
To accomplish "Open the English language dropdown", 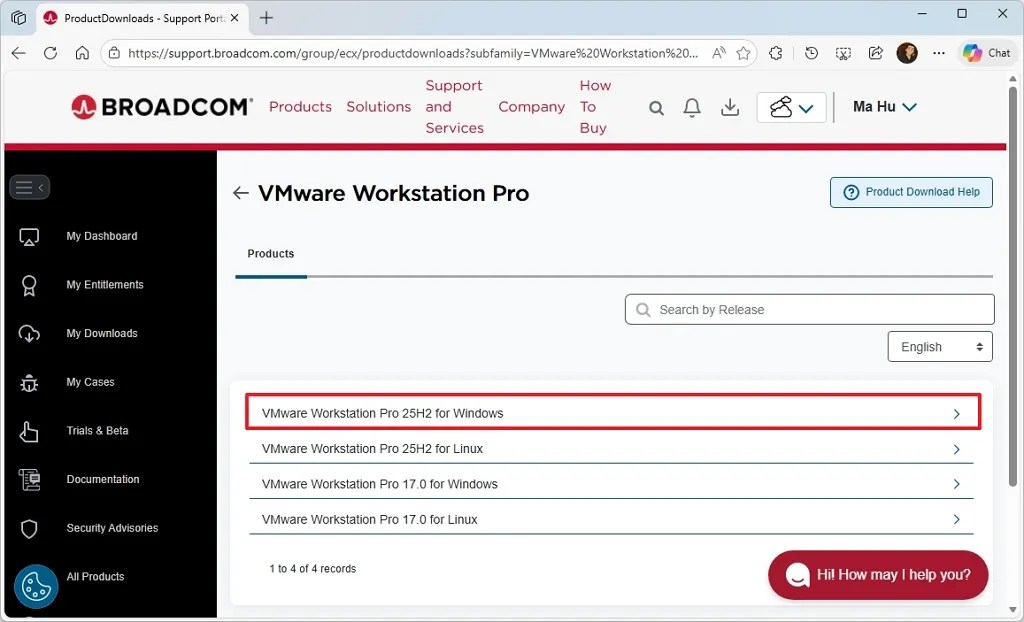I will pyautogui.click(x=939, y=346).
